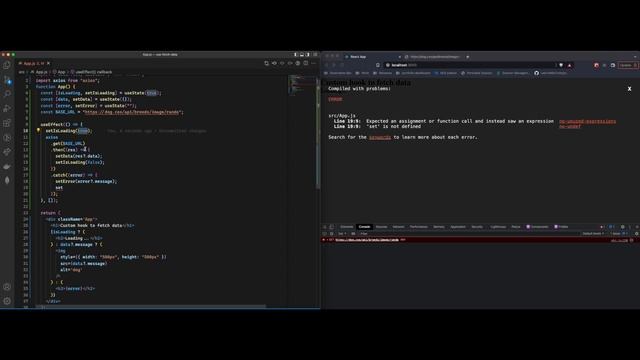This screenshot has height=360, width=640.
Task: Open Lighthouse tab in DevTools
Action: (498, 227)
